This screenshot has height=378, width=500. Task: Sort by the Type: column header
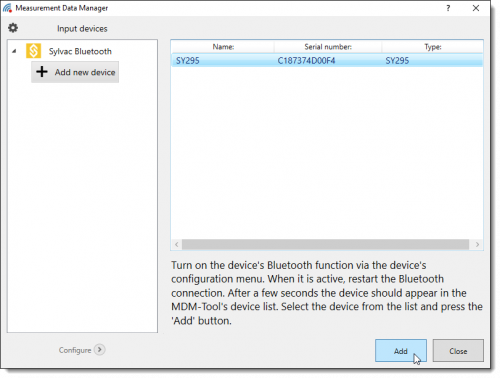tap(433, 47)
